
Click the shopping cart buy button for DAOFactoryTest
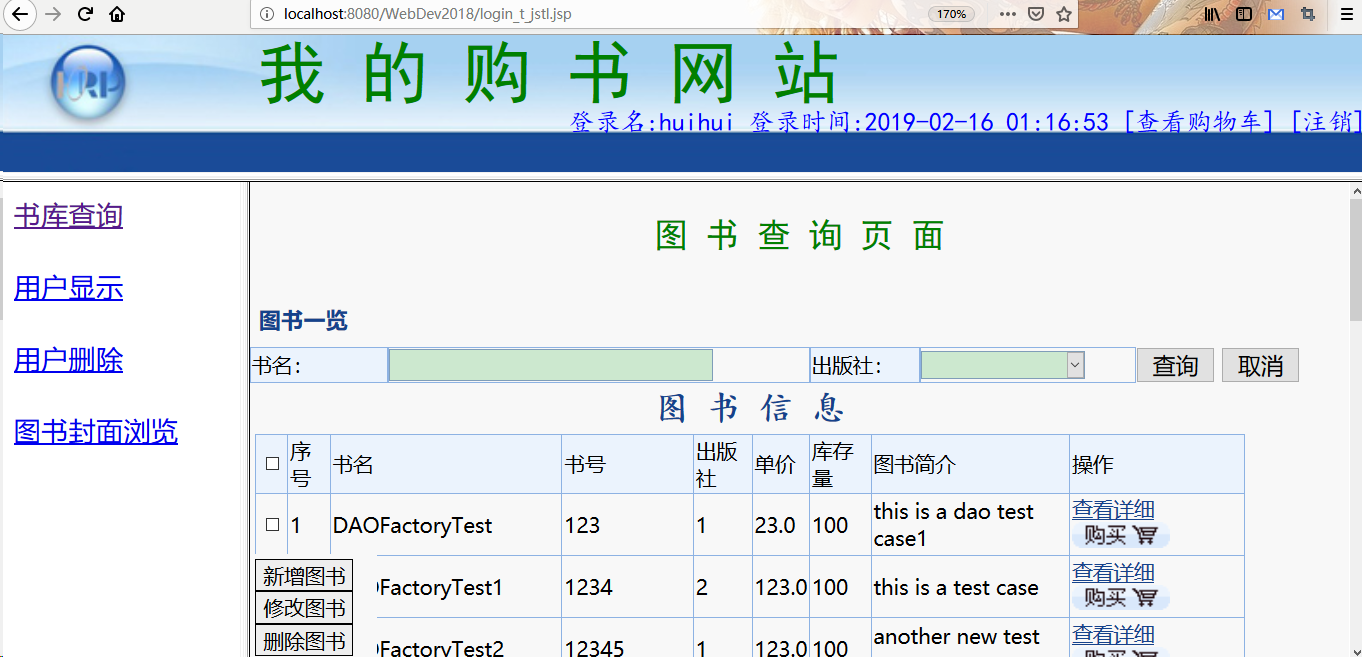[1120, 536]
